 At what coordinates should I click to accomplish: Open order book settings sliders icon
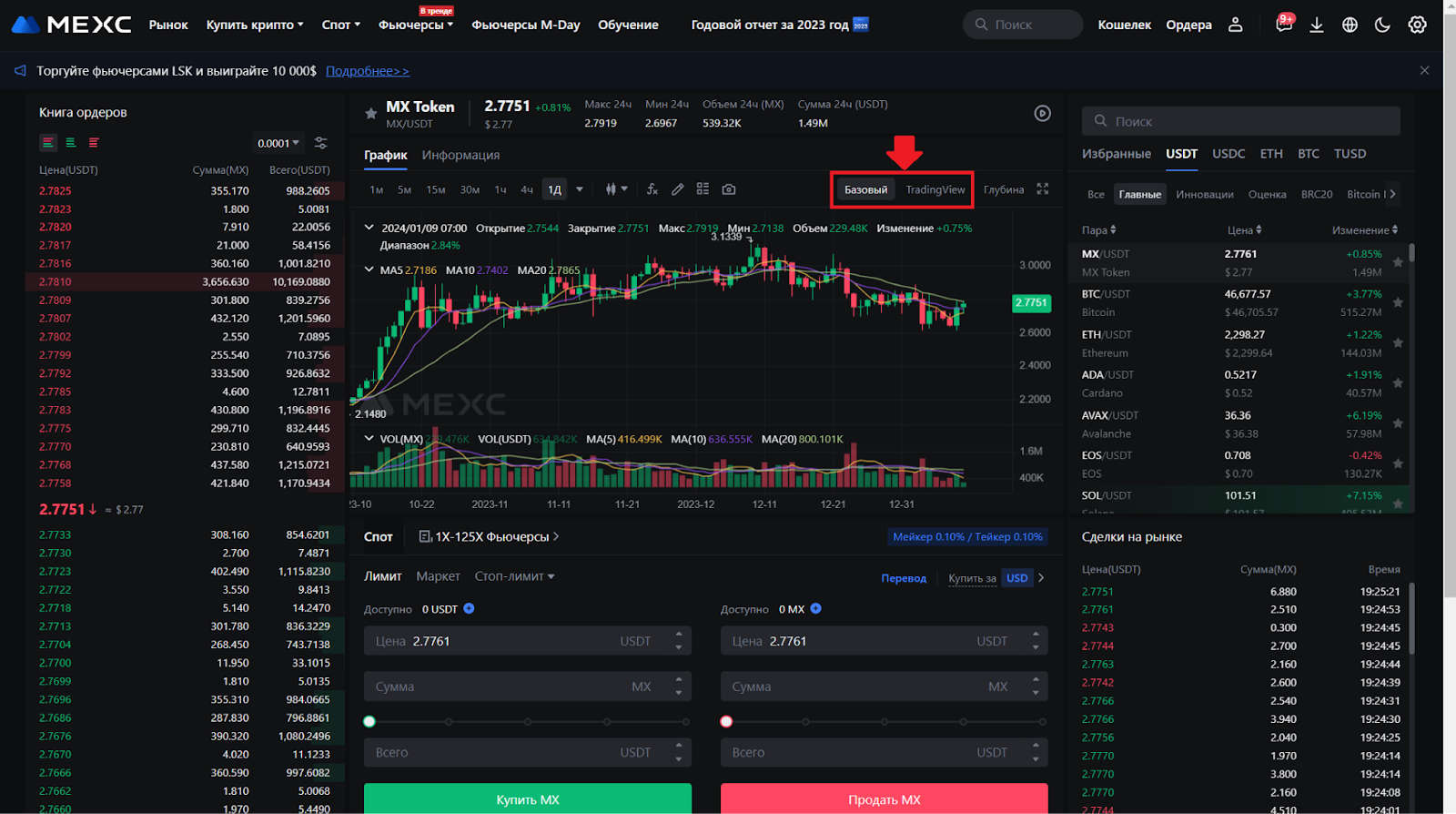[320, 143]
